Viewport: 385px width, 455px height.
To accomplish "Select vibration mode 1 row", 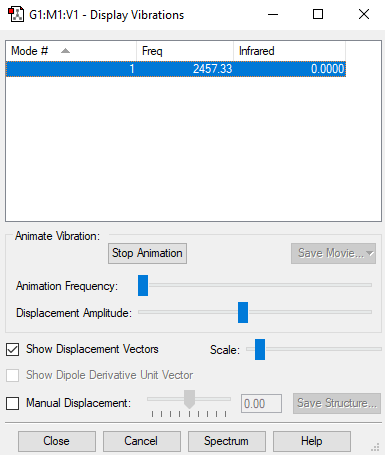I will click(176, 69).
